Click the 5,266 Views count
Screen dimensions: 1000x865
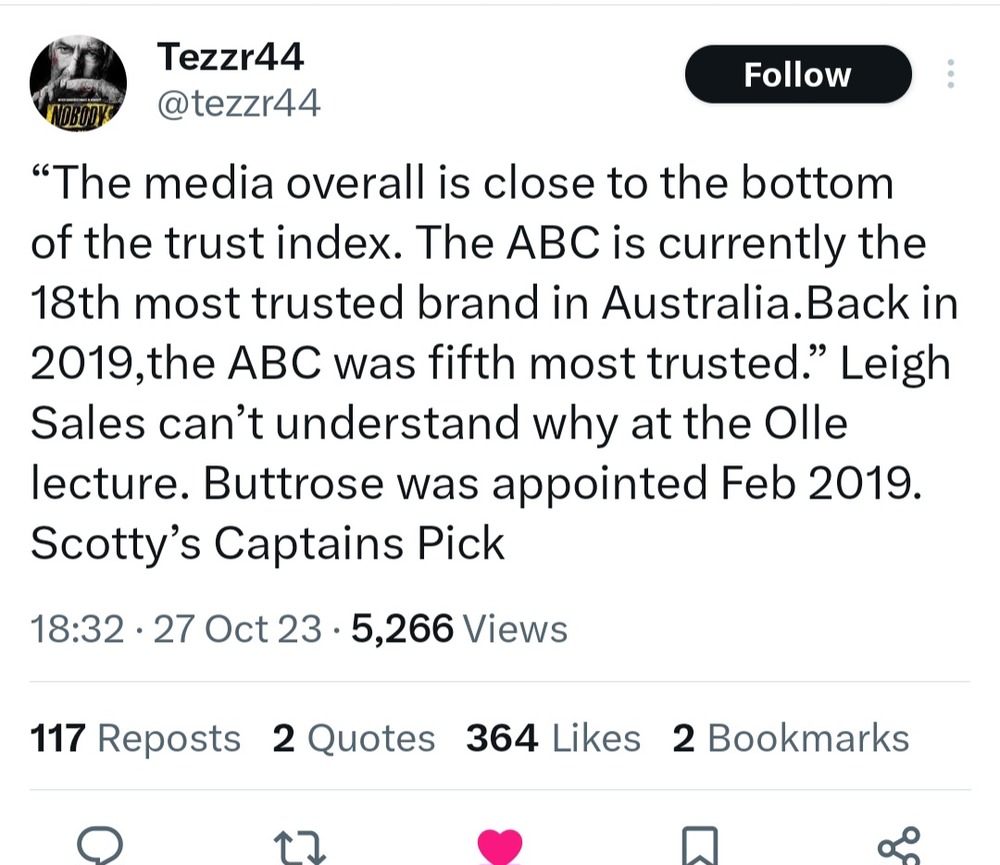[460, 629]
